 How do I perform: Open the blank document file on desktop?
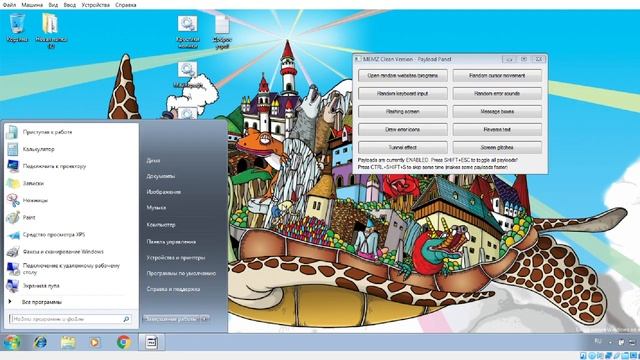[x=222, y=32]
